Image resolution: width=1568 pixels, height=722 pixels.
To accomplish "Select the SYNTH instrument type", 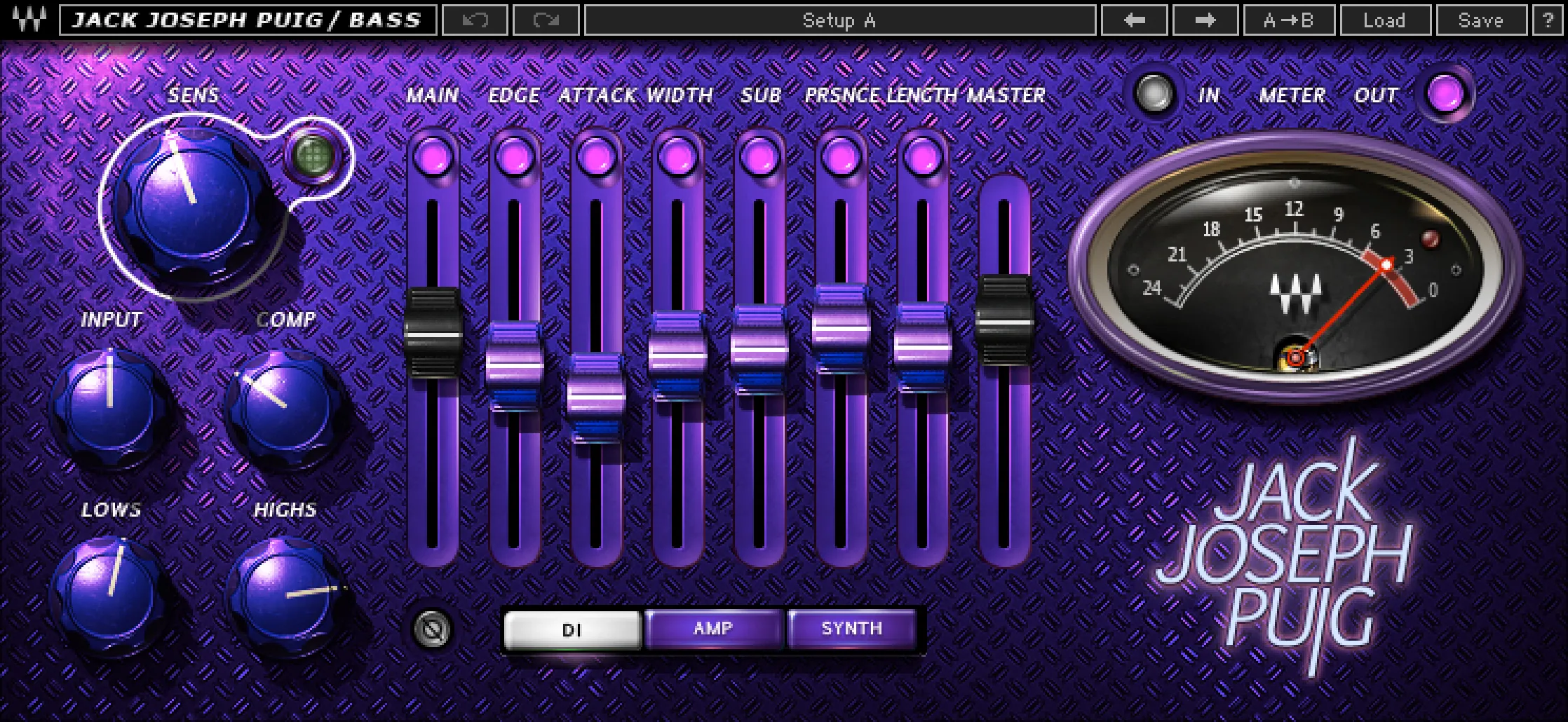I will pos(851,628).
